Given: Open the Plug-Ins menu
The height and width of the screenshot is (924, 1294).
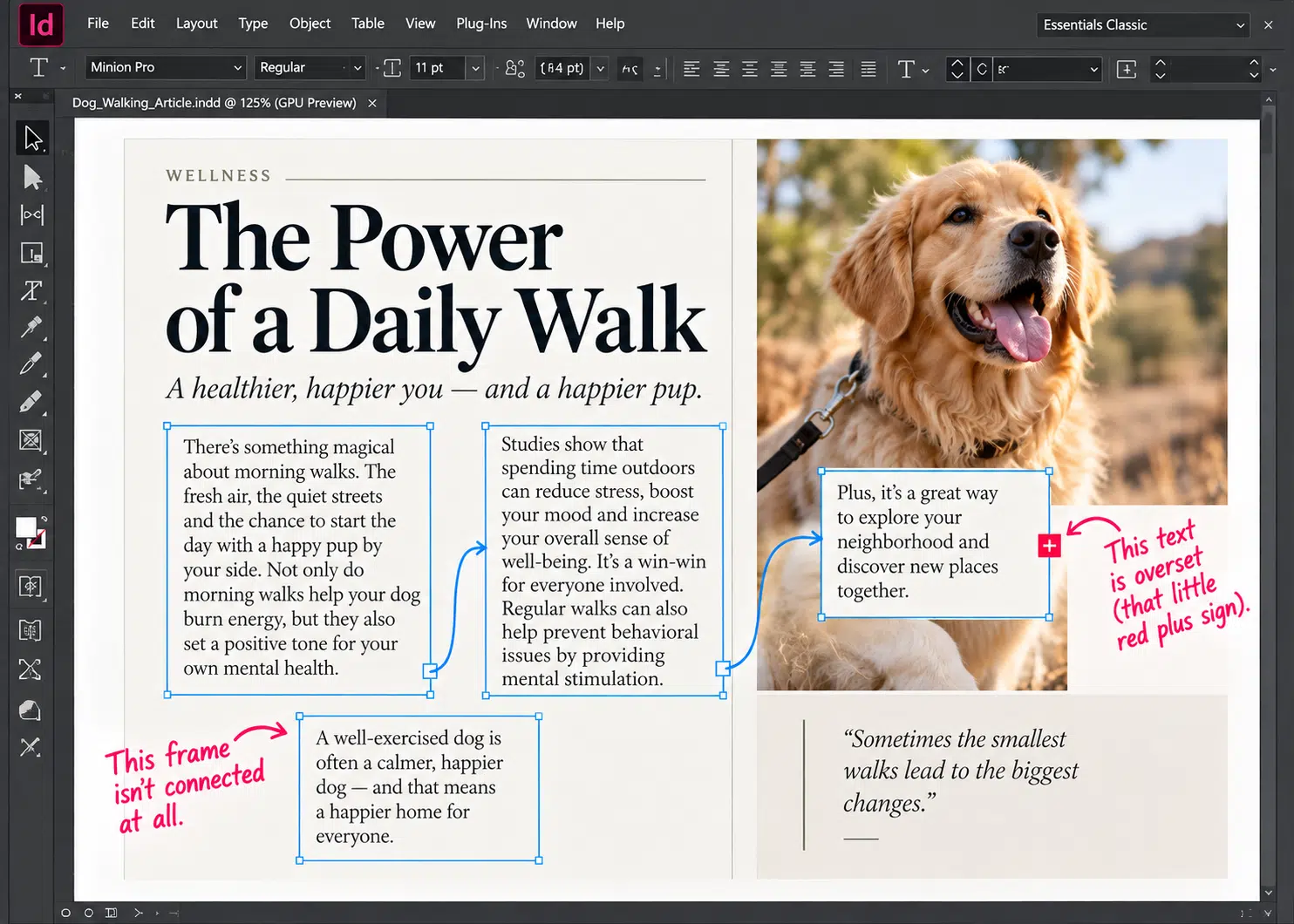Looking at the screenshot, I should pos(481,24).
